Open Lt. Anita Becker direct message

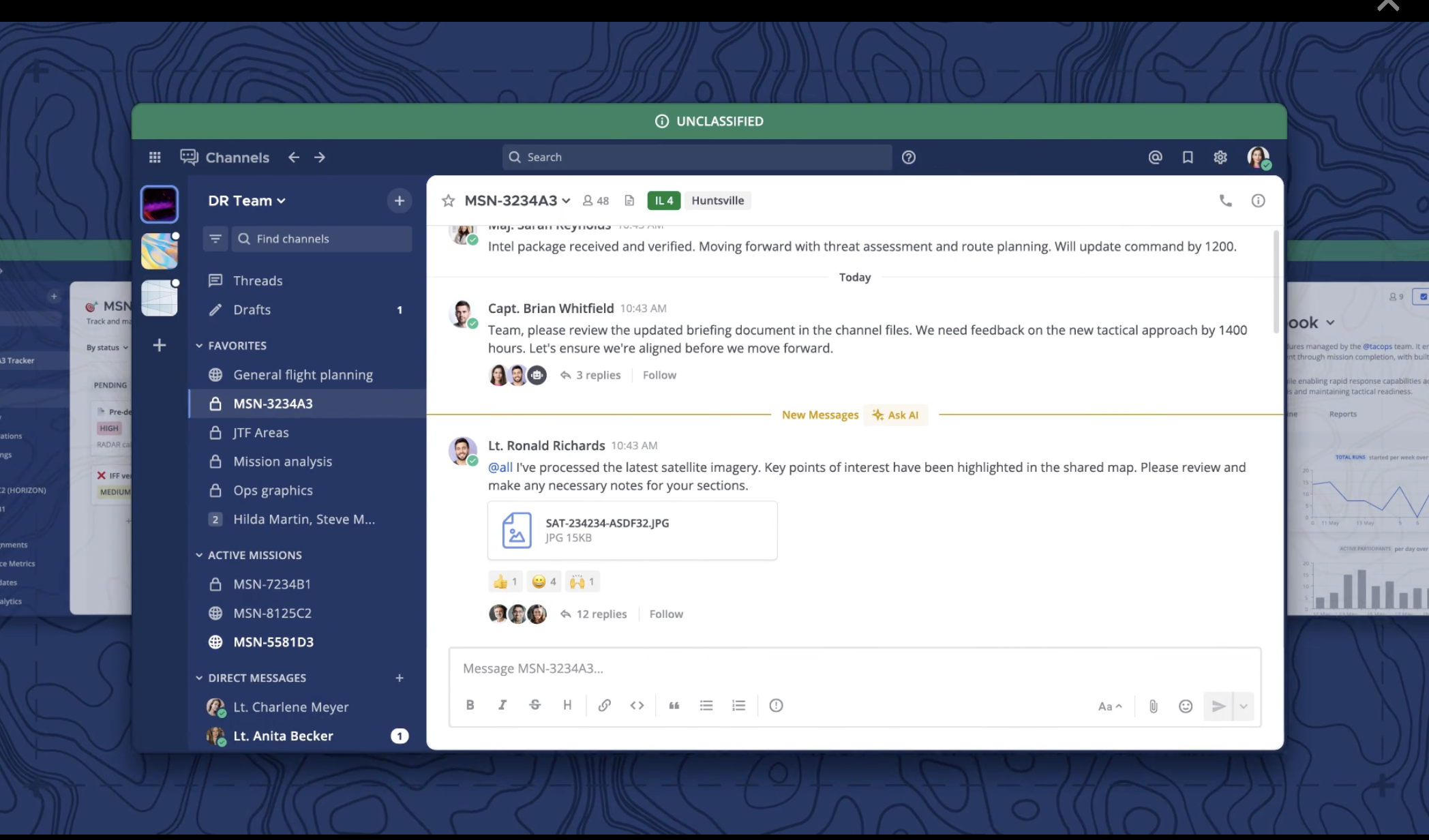click(307, 736)
